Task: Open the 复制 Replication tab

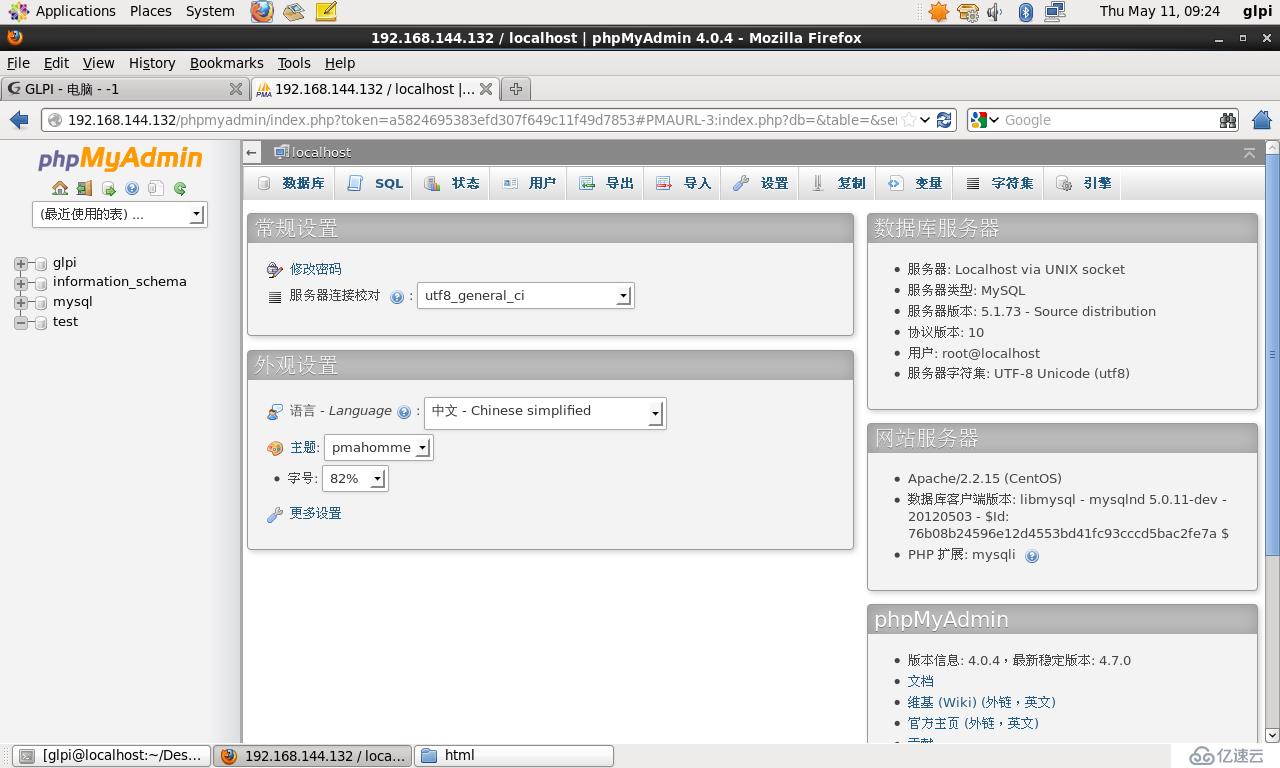Action: [837, 183]
